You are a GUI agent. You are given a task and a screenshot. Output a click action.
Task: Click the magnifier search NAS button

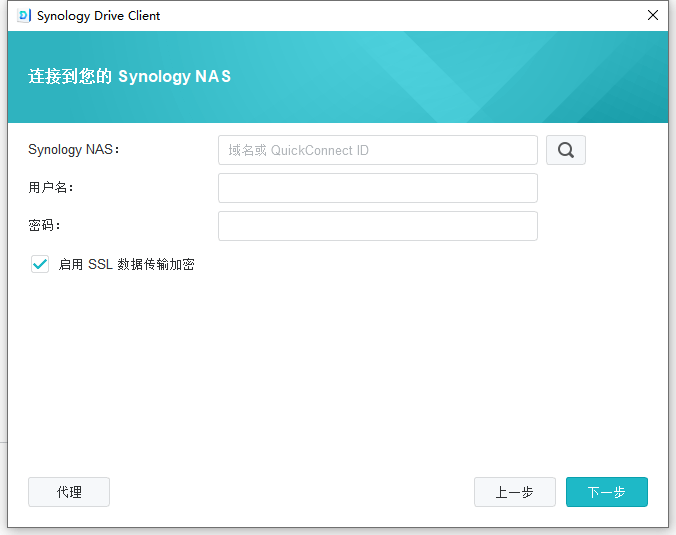[x=566, y=150]
